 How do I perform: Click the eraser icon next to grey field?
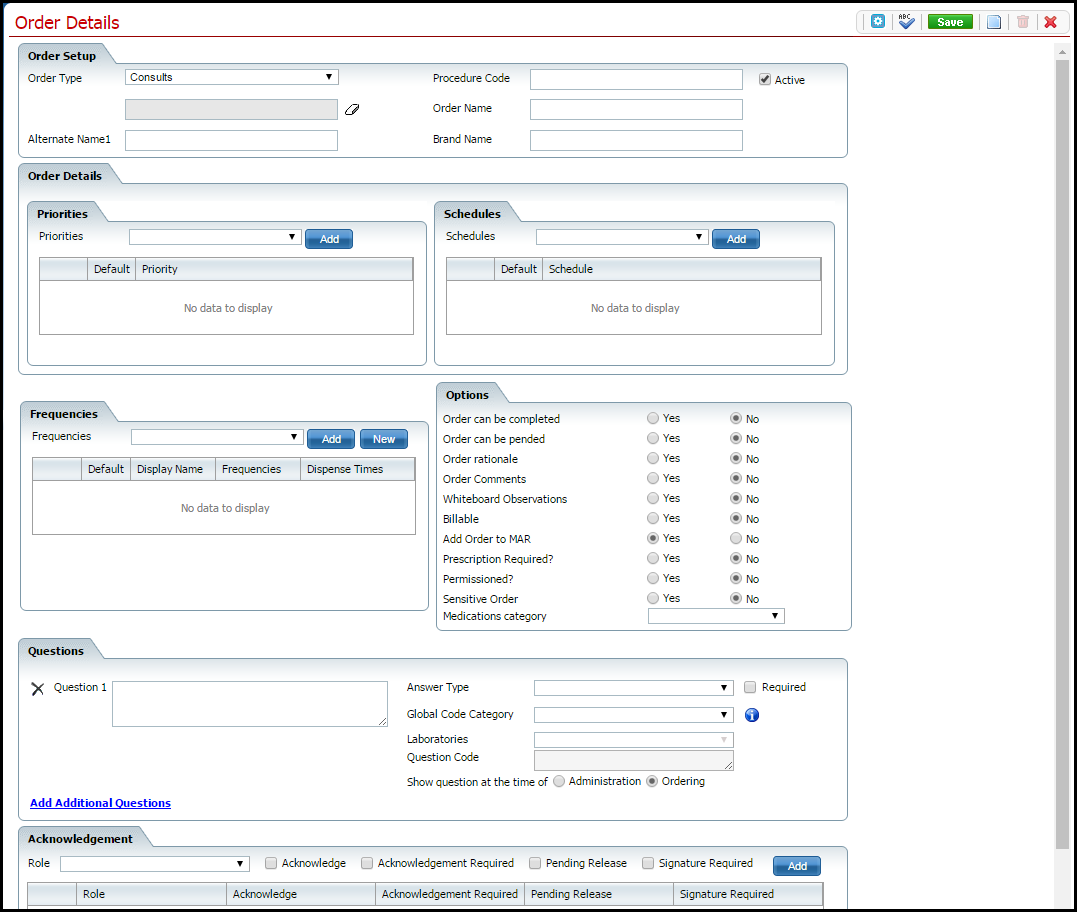(x=352, y=109)
